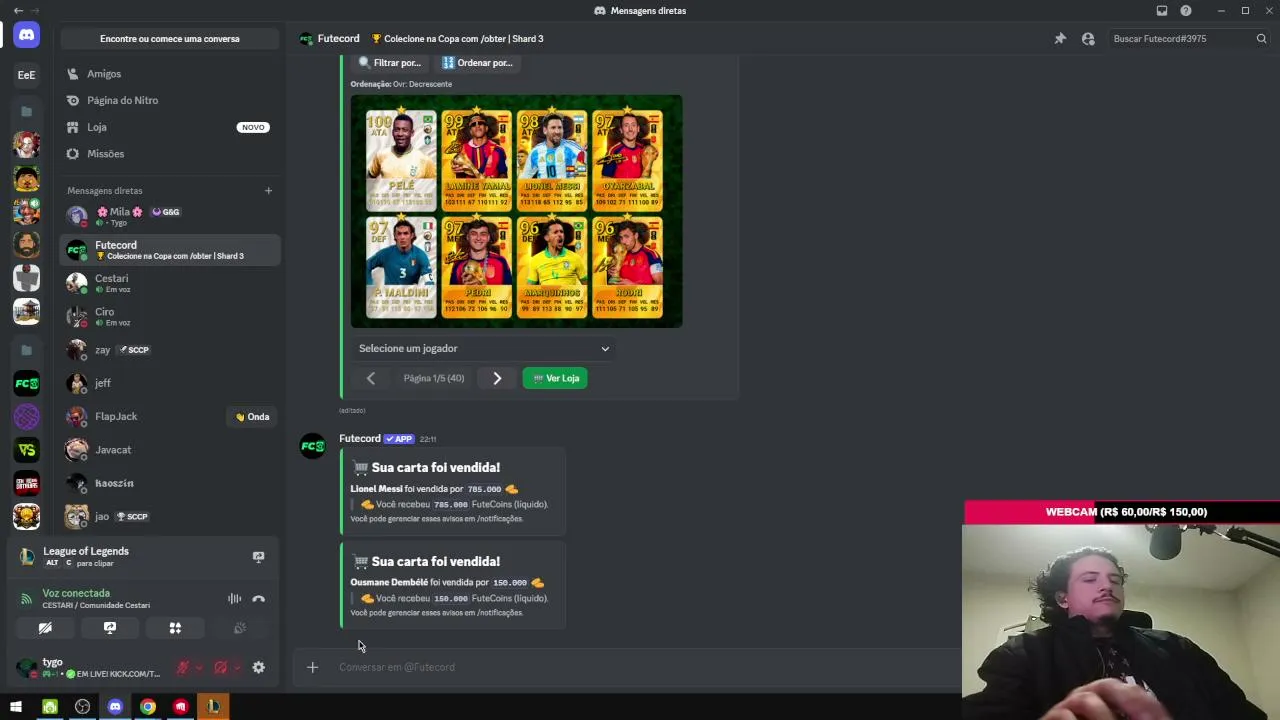This screenshot has width=1280, height=720.
Task: Click the search magnifier icon
Action: coord(1261,39)
